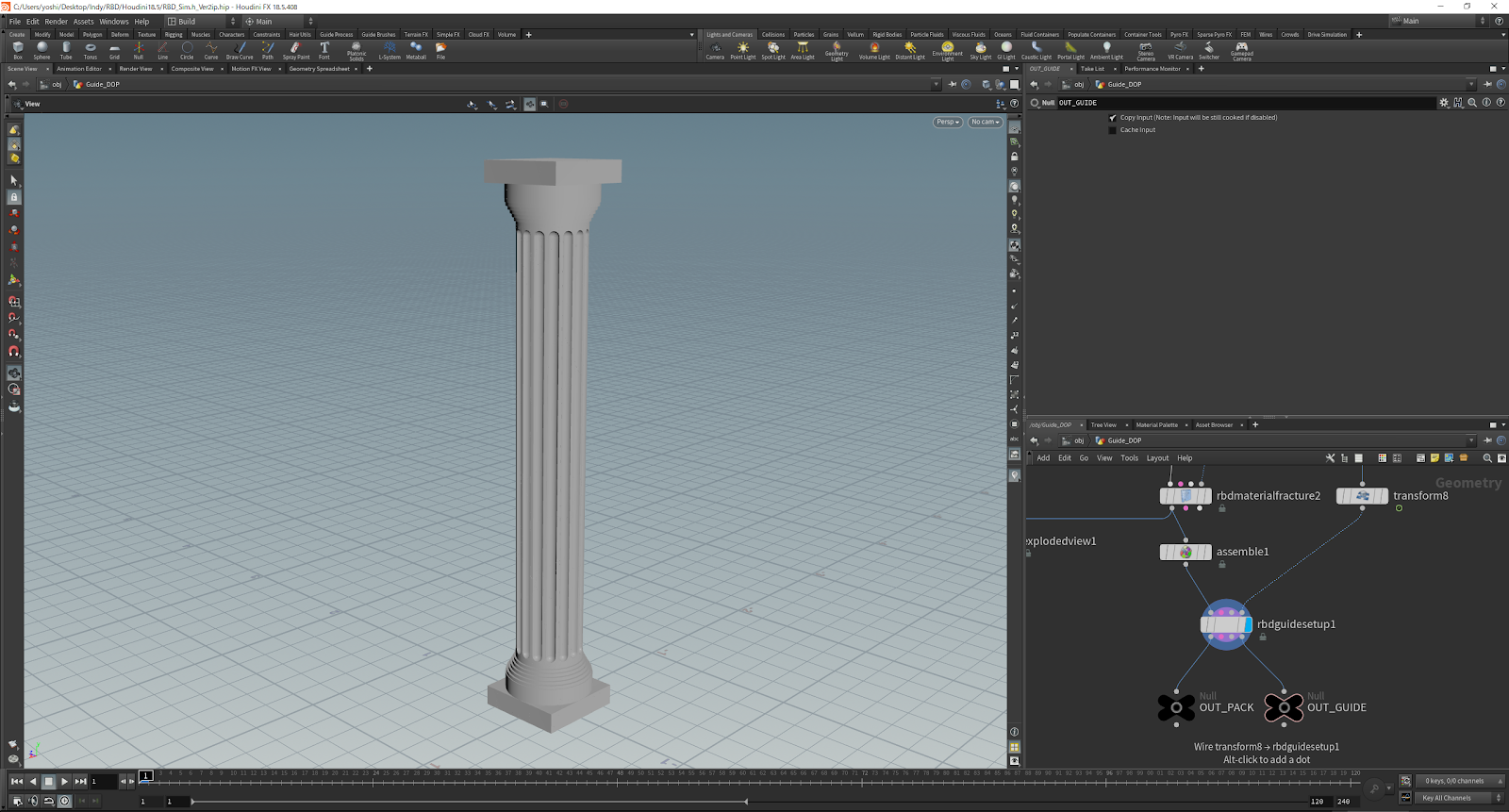Jump to the last frame

coord(81,781)
